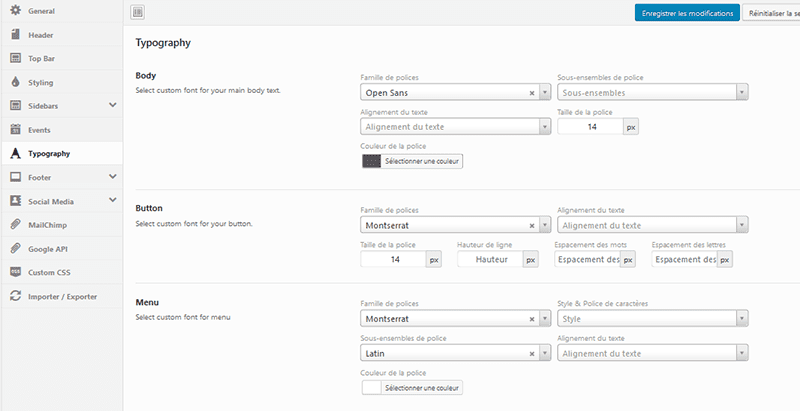Open the Menu Alignement du texte dropdown
Screen dimensions: 800x411
click(x=653, y=353)
